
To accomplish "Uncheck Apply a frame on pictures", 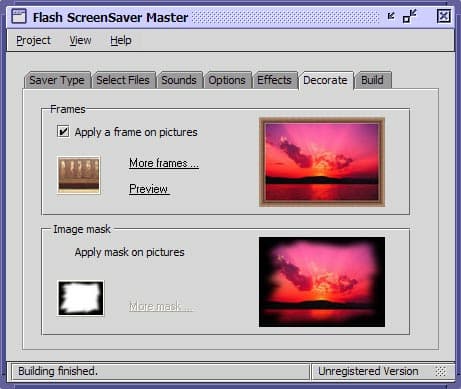I will click(63, 131).
